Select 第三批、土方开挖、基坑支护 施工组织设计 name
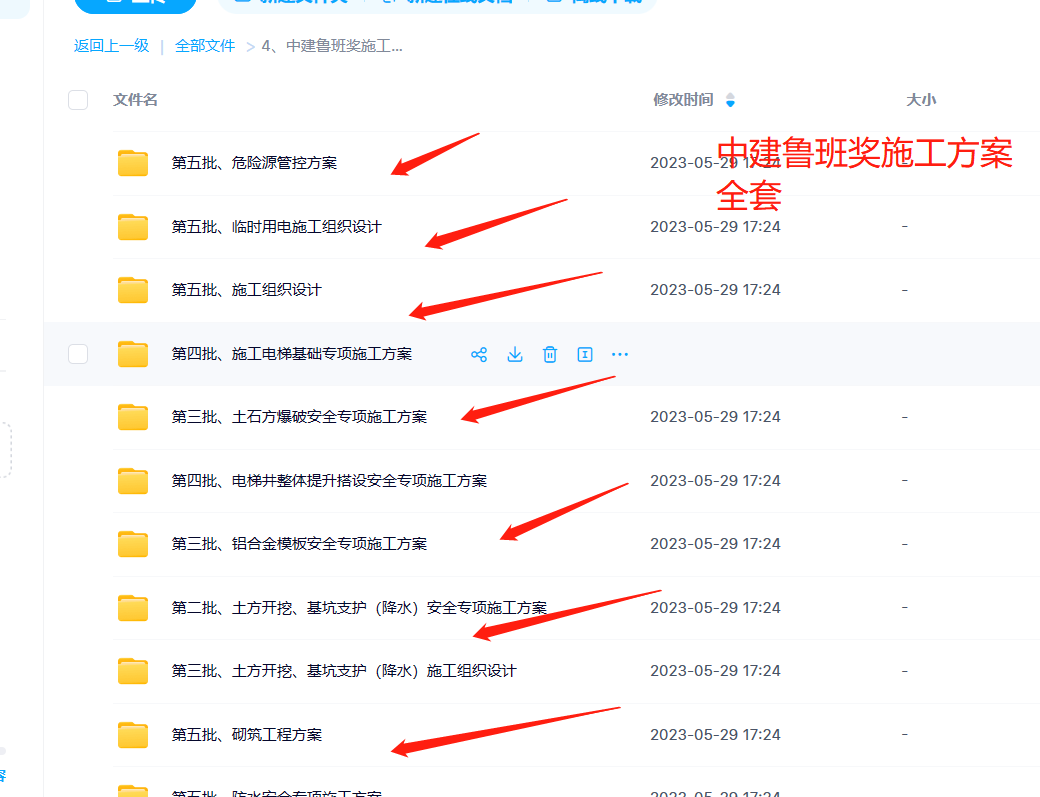 click(344, 671)
